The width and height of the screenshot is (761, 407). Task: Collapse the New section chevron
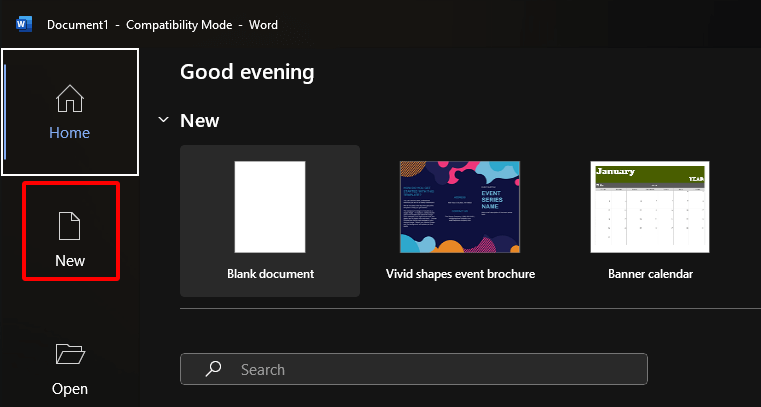pyautogui.click(x=164, y=119)
